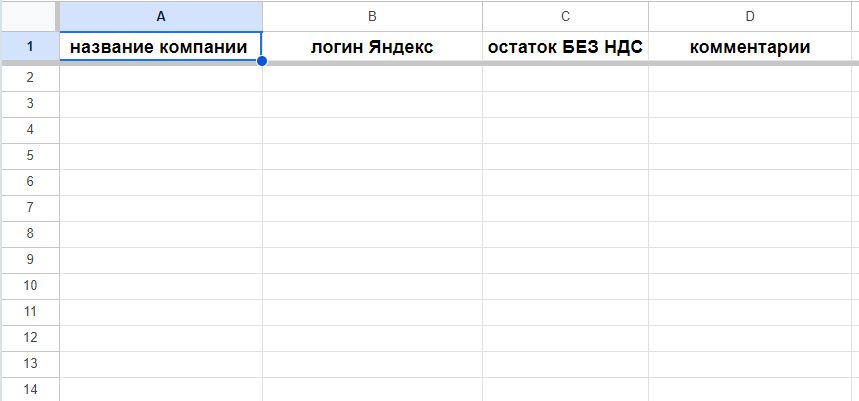This screenshot has height=401, width=859.
Task: Click row 14 header
Action: 29,389
